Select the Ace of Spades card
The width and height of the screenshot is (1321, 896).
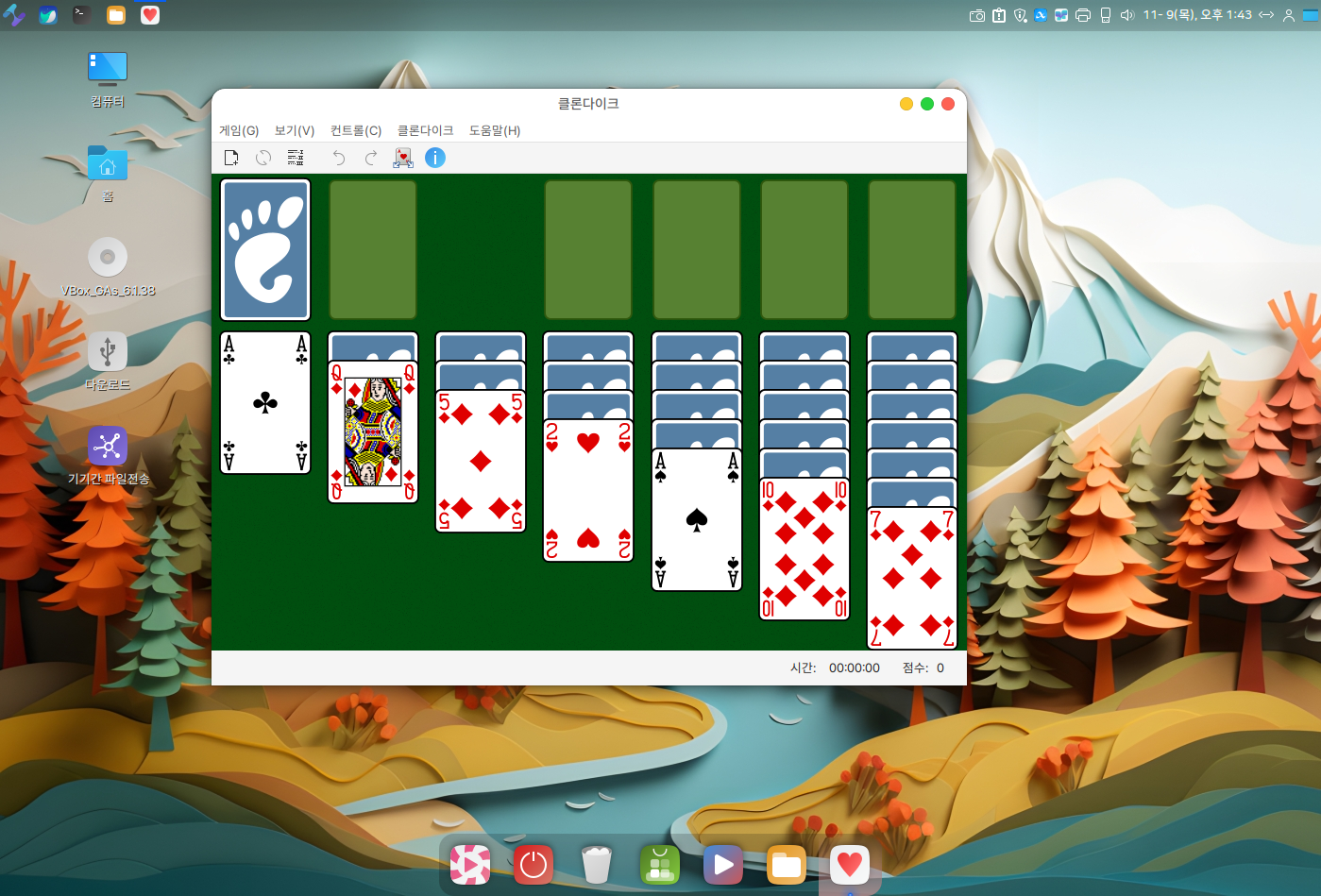click(697, 519)
